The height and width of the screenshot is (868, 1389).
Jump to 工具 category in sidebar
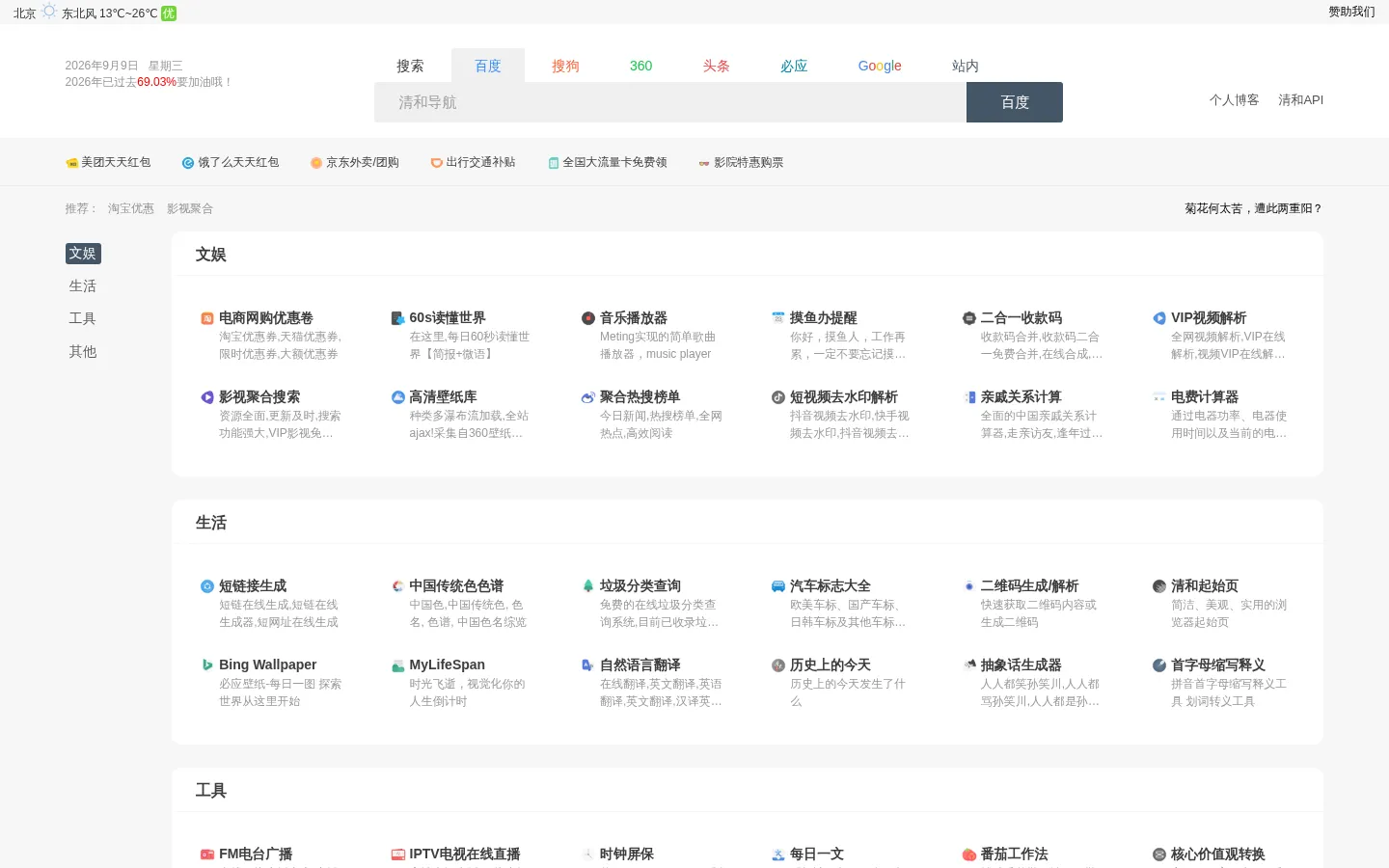coord(83,318)
